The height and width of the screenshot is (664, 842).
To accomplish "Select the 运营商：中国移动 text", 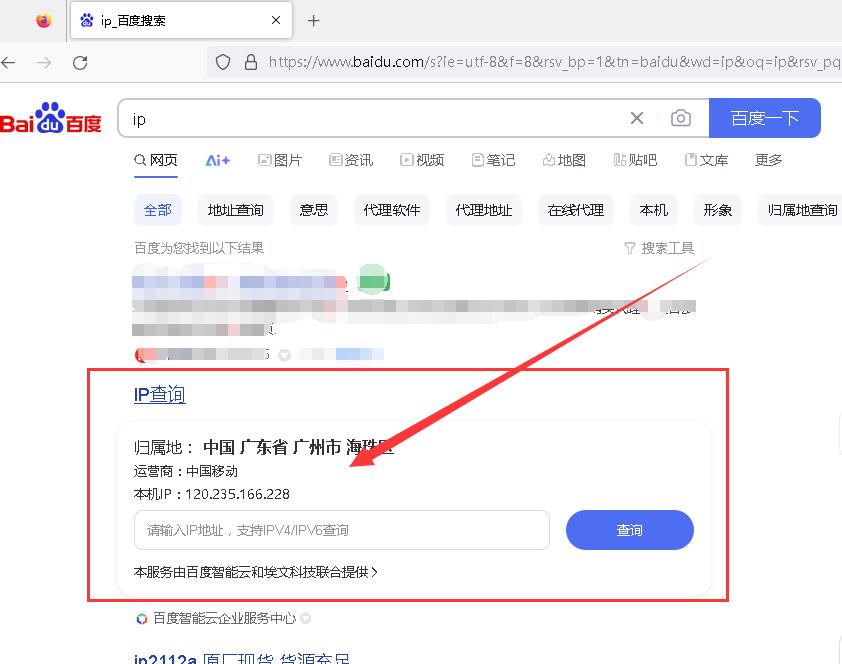I will tap(186, 471).
